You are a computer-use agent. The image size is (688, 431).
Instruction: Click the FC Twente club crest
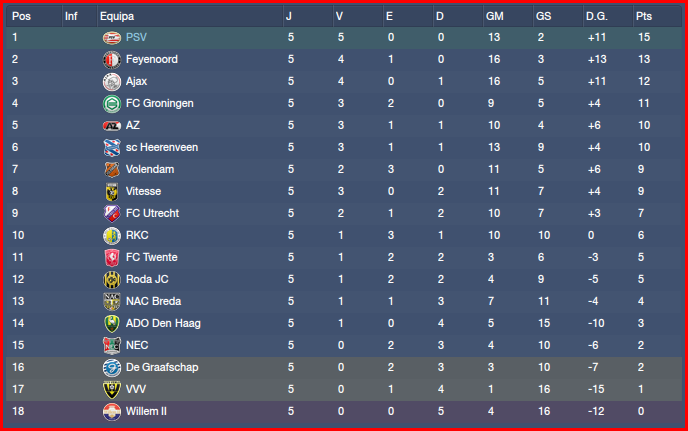click(111, 257)
